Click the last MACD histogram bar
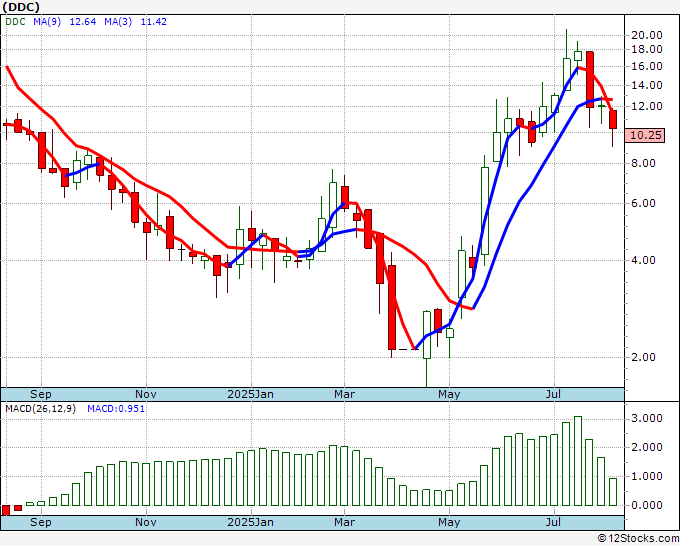The width and height of the screenshot is (680, 546). point(613,492)
